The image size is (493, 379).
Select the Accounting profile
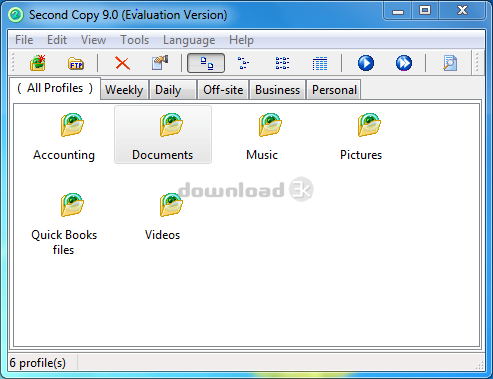[64, 137]
